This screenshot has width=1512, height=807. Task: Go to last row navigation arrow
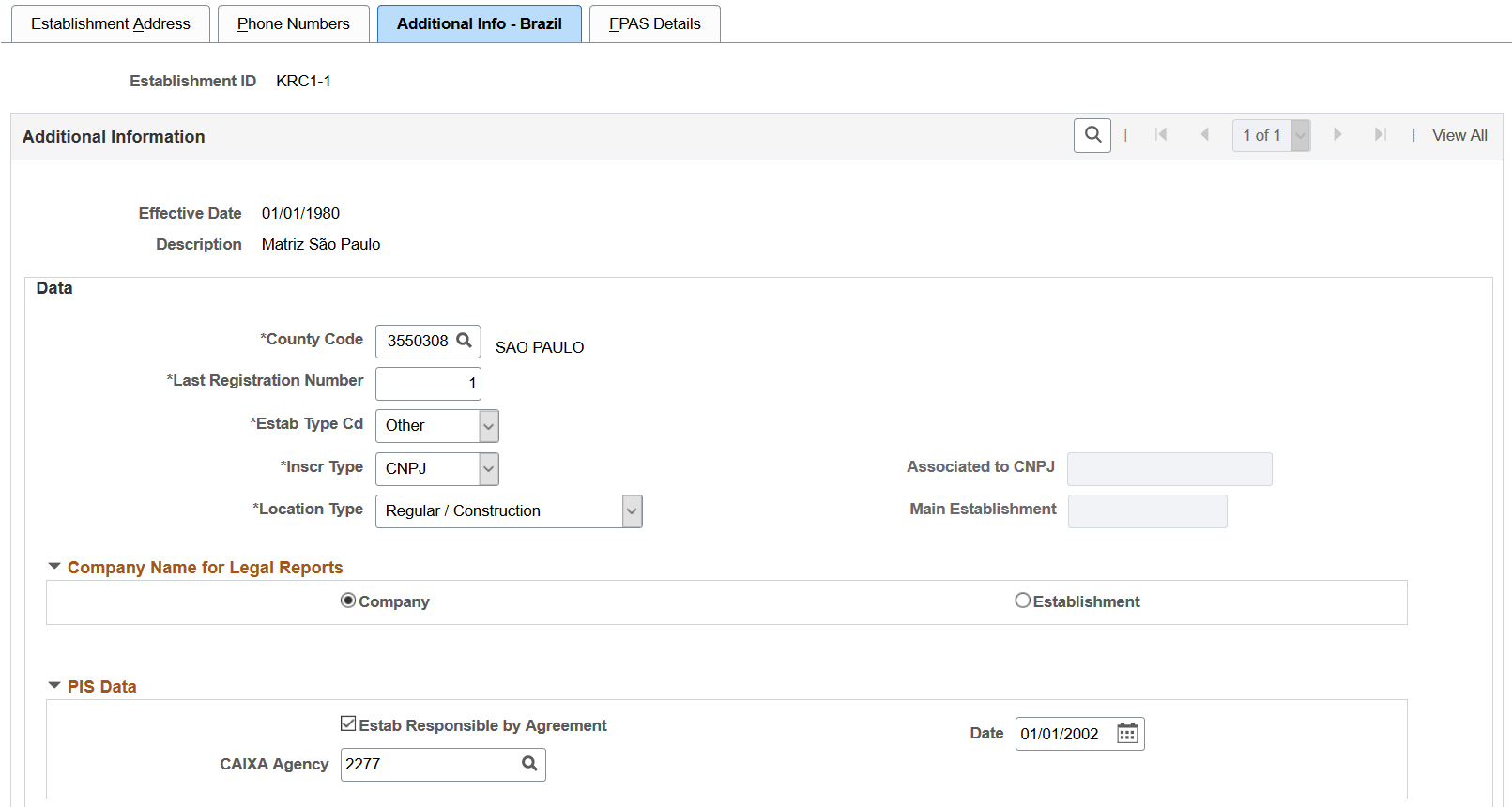(1381, 135)
